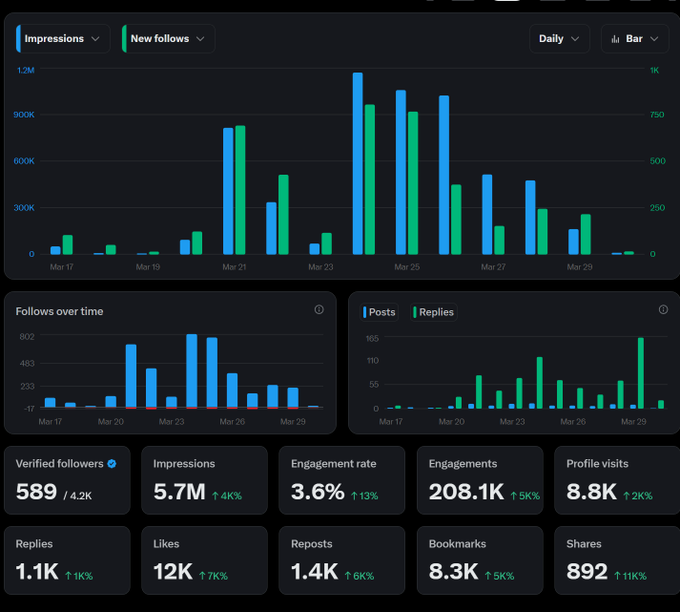Image resolution: width=680 pixels, height=612 pixels.
Task: Open the Likes 12K card
Action: pyautogui.click(x=204, y=560)
